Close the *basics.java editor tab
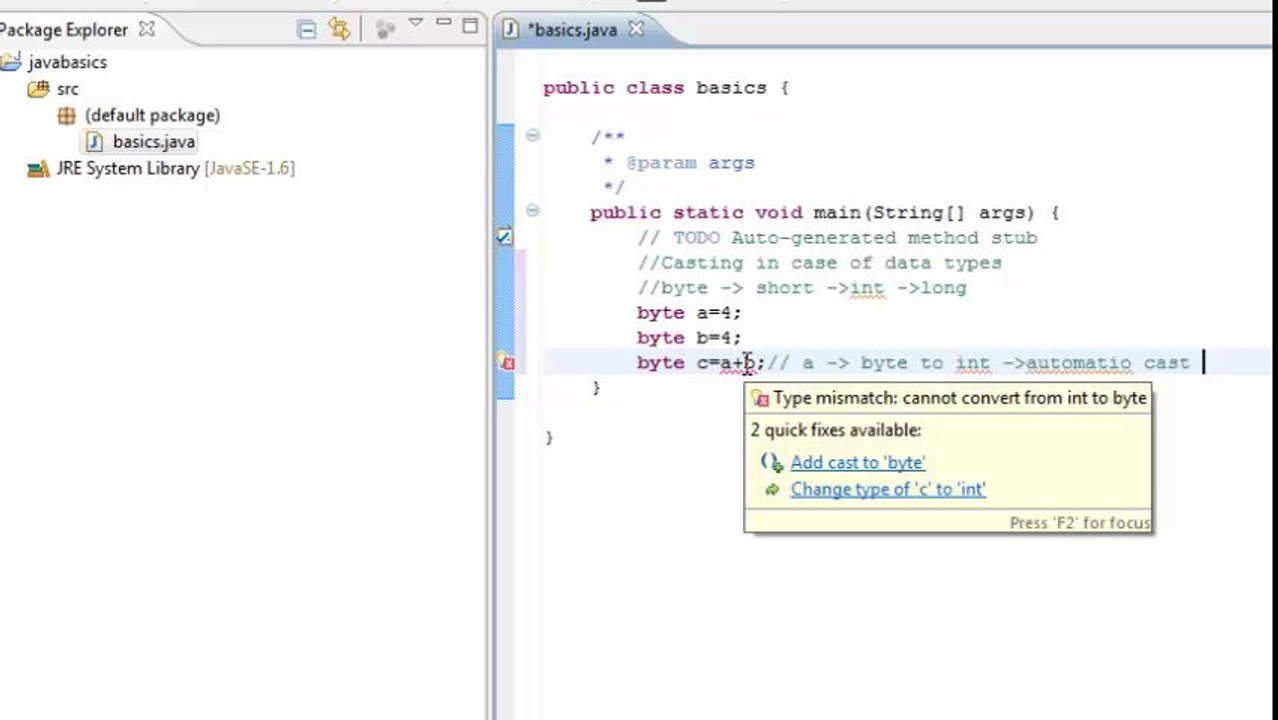1278x720 pixels. (x=634, y=29)
